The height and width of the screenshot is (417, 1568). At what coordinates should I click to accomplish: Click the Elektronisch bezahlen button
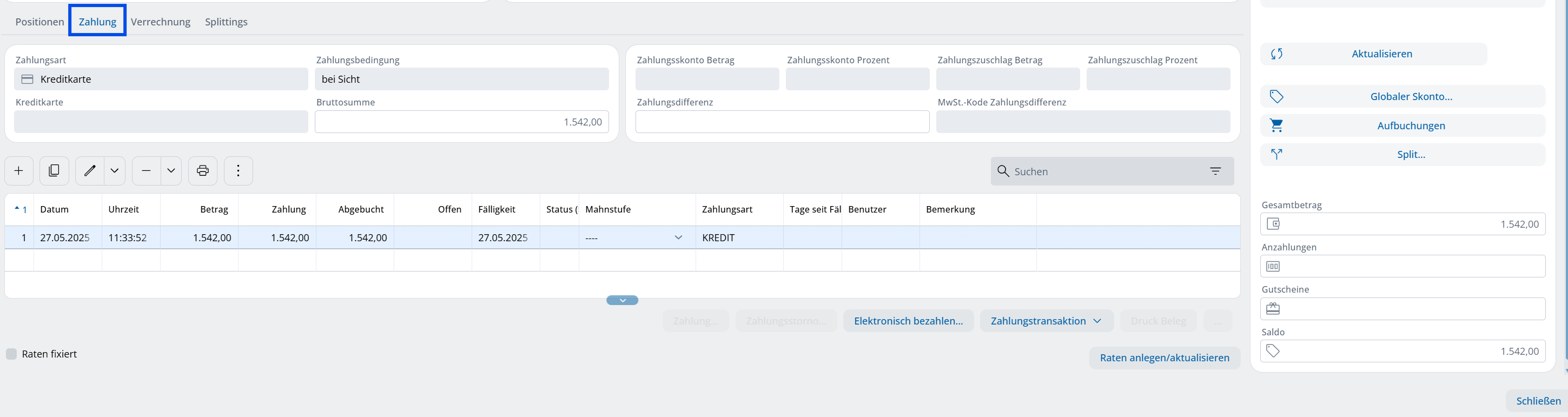pos(908,321)
